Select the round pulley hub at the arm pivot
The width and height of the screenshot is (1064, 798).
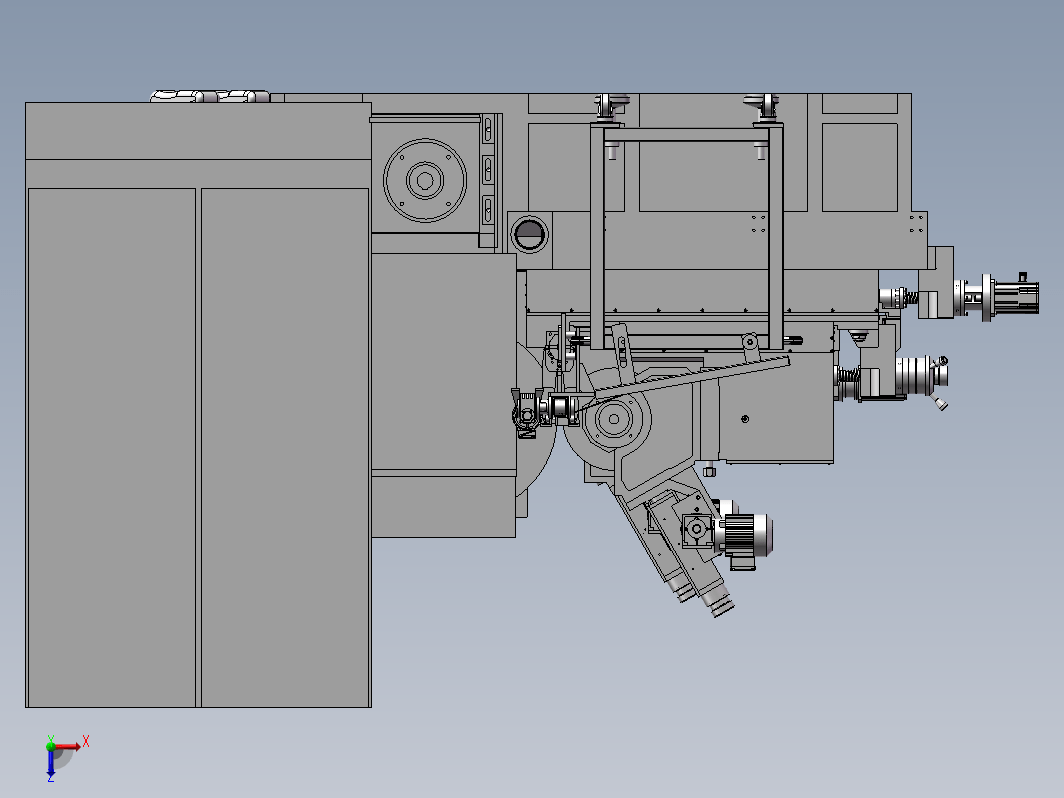(613, 419)
